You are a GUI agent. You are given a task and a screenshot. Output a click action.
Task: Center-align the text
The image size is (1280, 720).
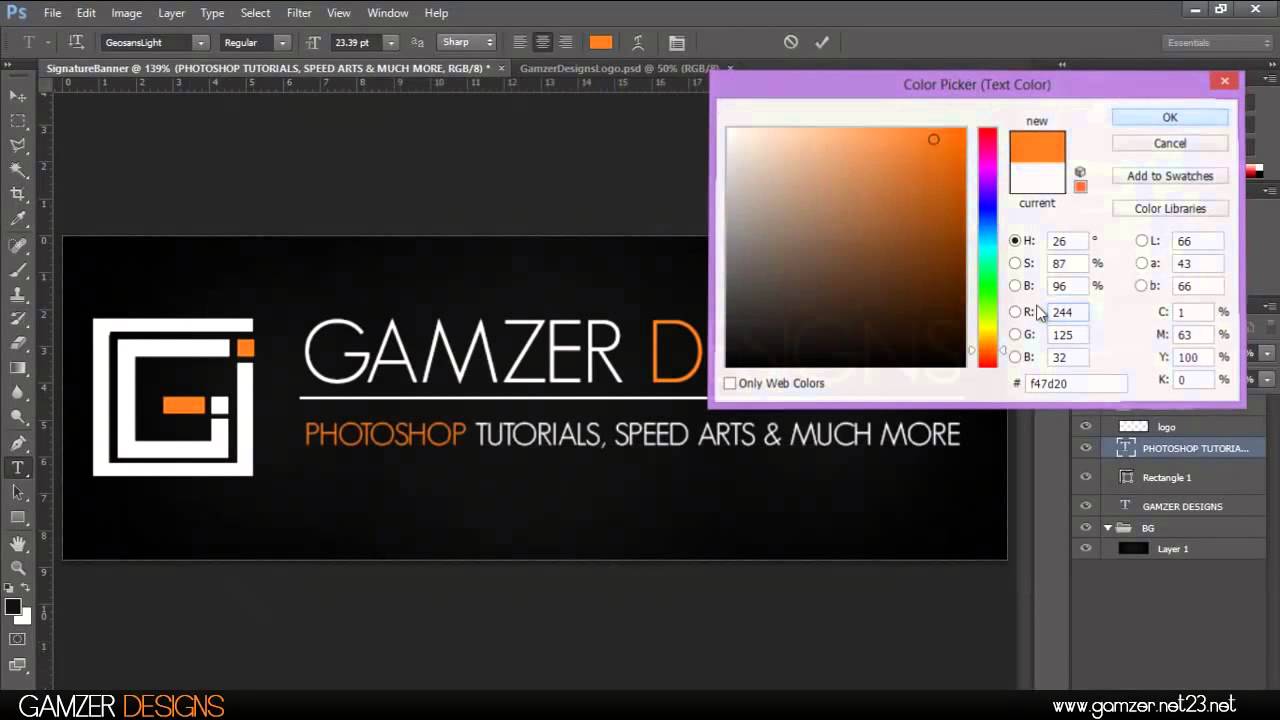[543, 42]
